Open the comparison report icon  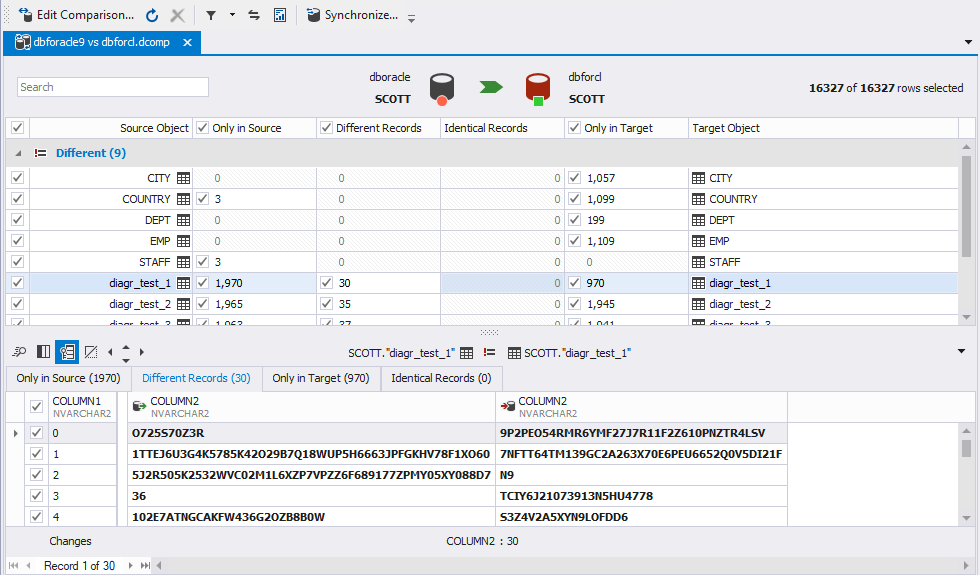[280, 15]
